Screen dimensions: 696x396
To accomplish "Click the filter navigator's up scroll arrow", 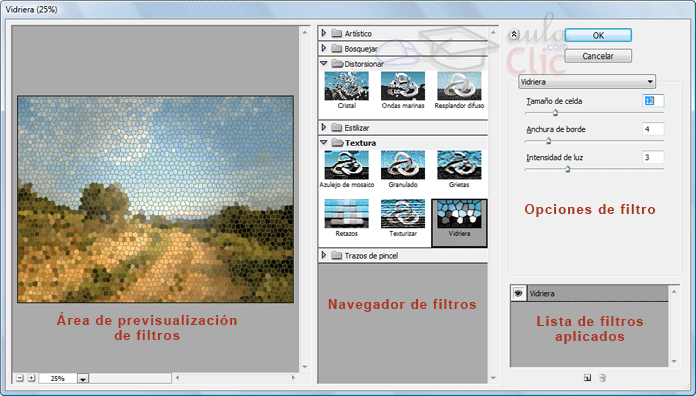I will point(493,32).
